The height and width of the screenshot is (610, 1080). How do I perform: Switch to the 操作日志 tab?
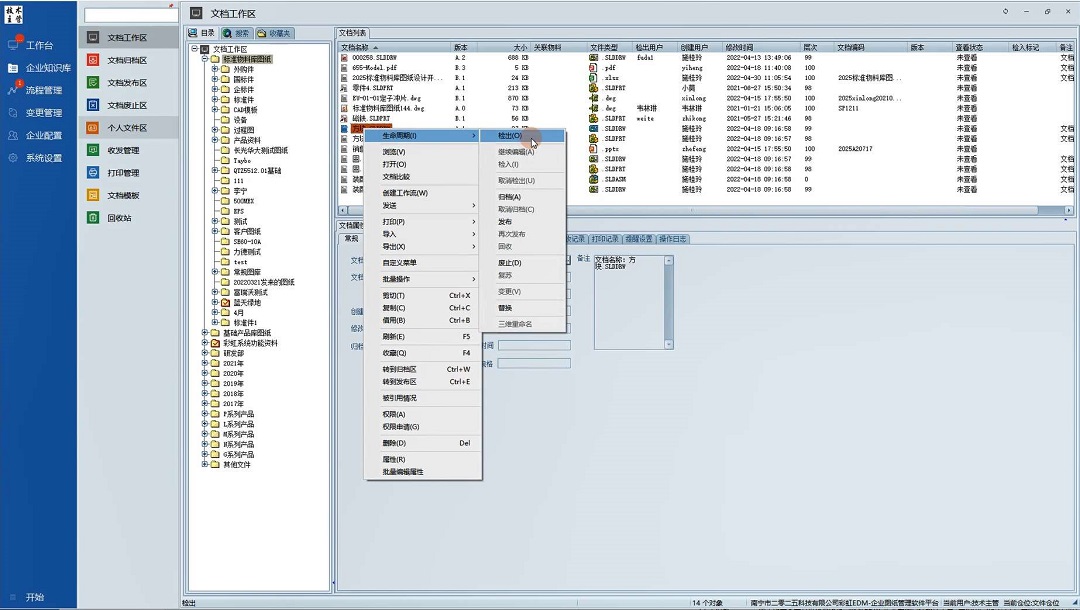tap(673, 239)
